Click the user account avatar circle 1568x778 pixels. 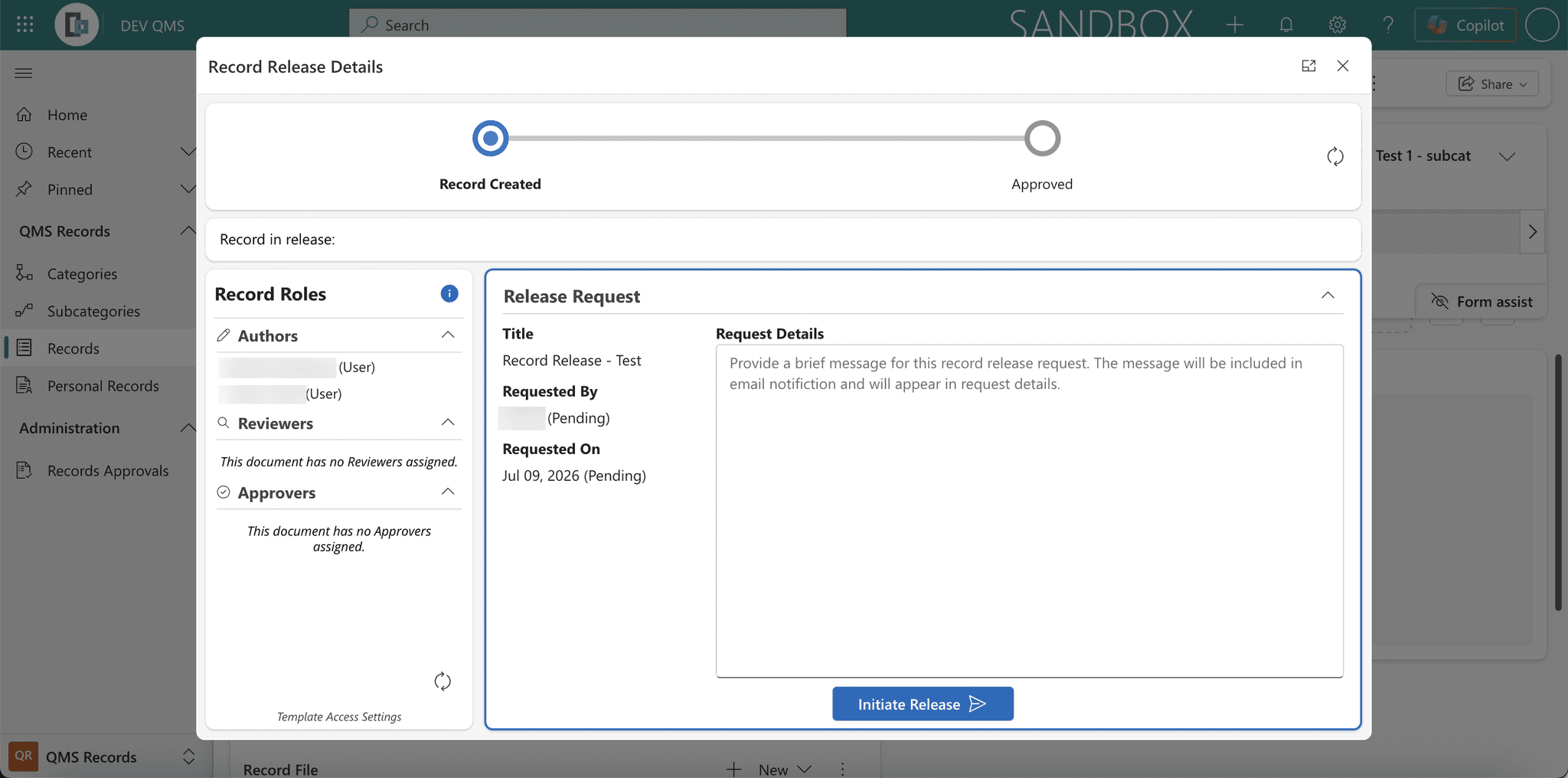tap(1542, 25)
